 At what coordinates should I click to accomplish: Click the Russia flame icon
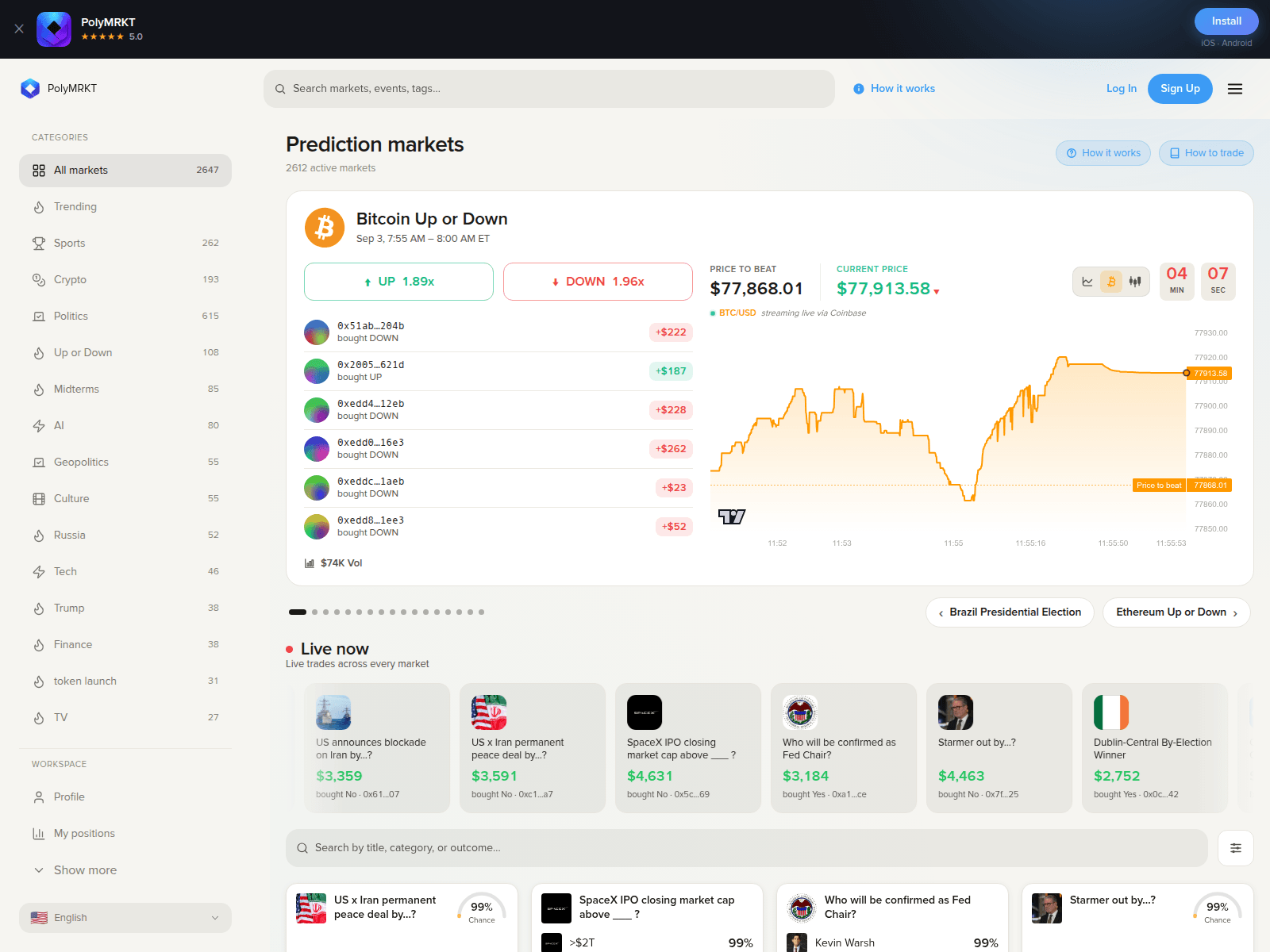click(39, 535)
